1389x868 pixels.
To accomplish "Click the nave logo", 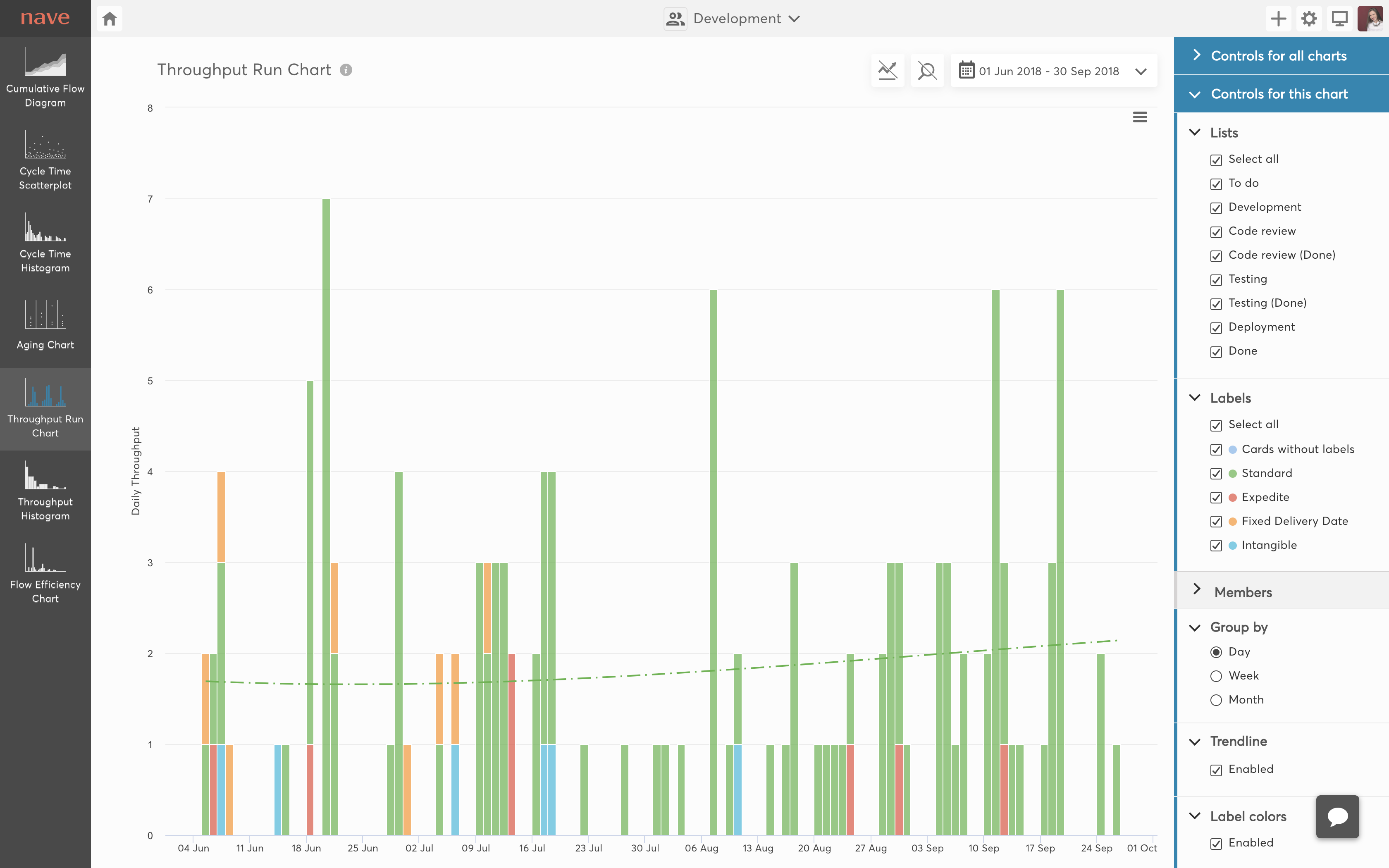I will [x=45, y=18].
